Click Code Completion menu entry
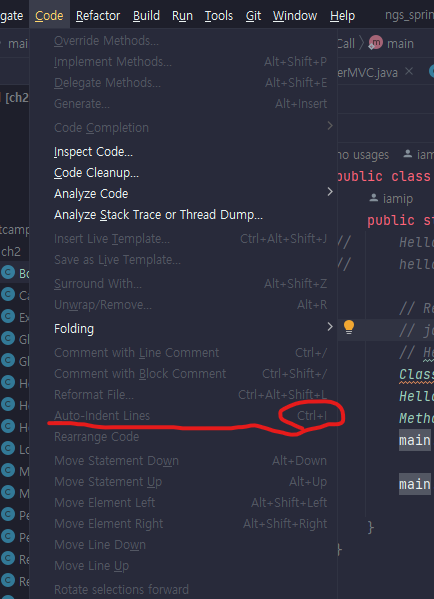The width and height of the screenshot is (434, 599). pyautogui.click(x=183, y=128)
